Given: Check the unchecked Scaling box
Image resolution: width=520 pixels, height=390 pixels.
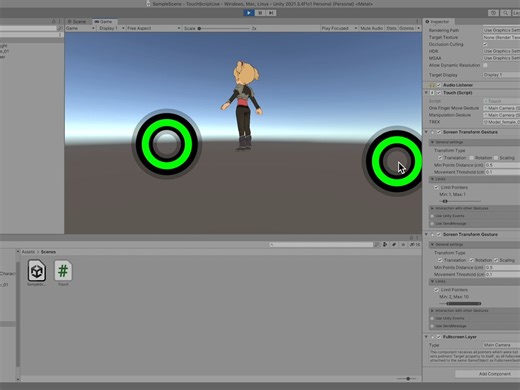Looking at the screenshot, I should pos(496,158).
